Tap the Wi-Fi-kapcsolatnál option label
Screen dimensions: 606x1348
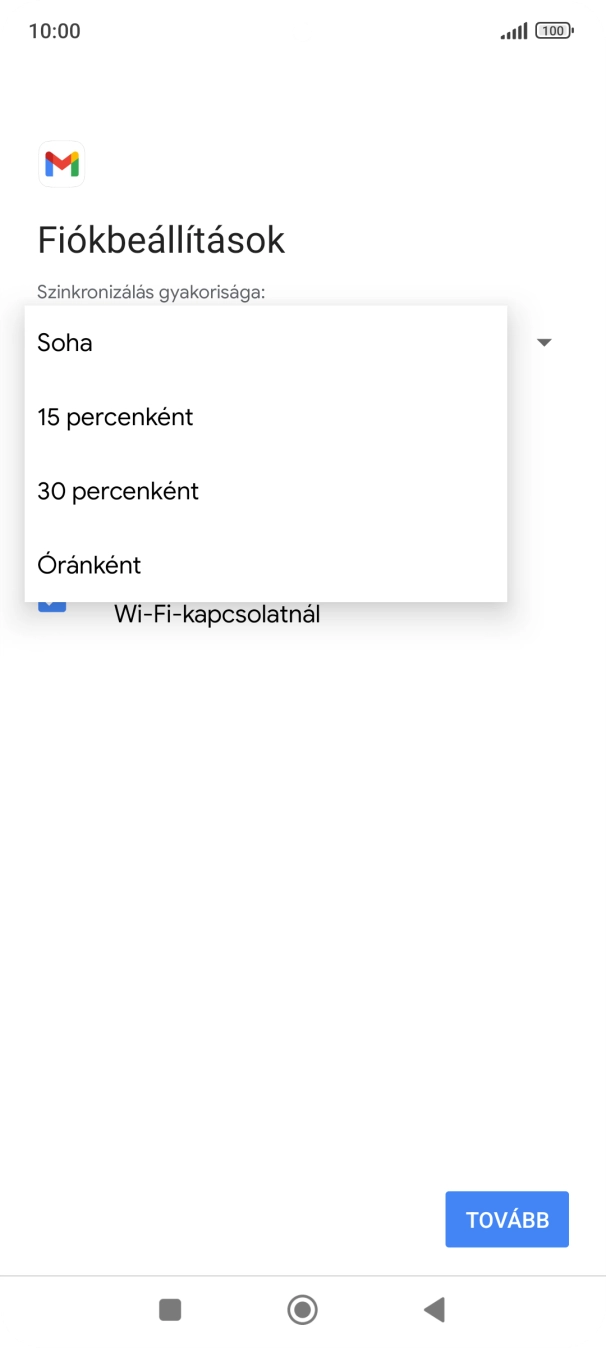217,614
